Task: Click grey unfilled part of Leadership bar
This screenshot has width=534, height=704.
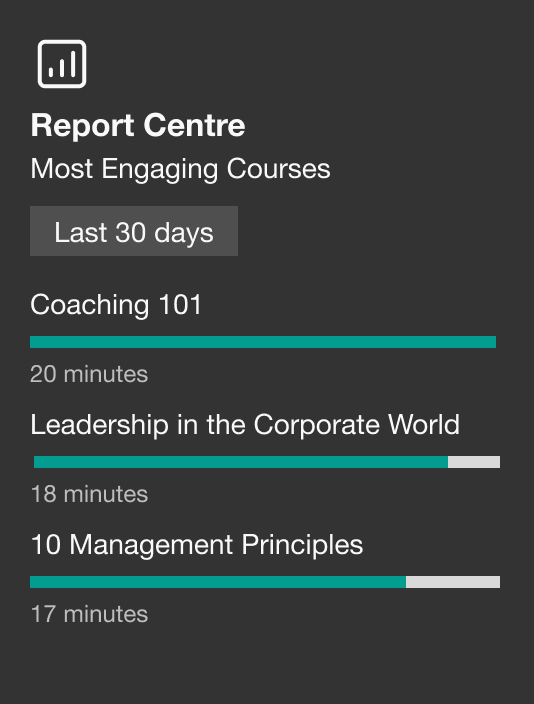Action: tap(474, 462)
